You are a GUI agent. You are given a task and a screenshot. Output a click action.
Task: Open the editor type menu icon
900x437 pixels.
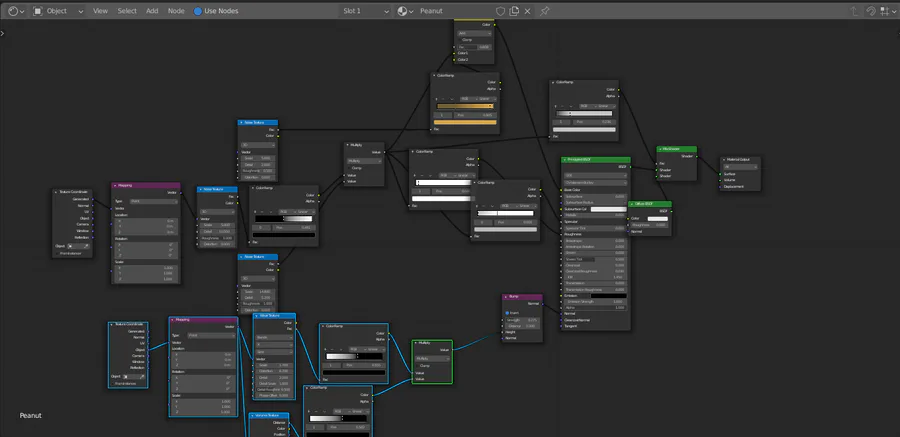15,11
